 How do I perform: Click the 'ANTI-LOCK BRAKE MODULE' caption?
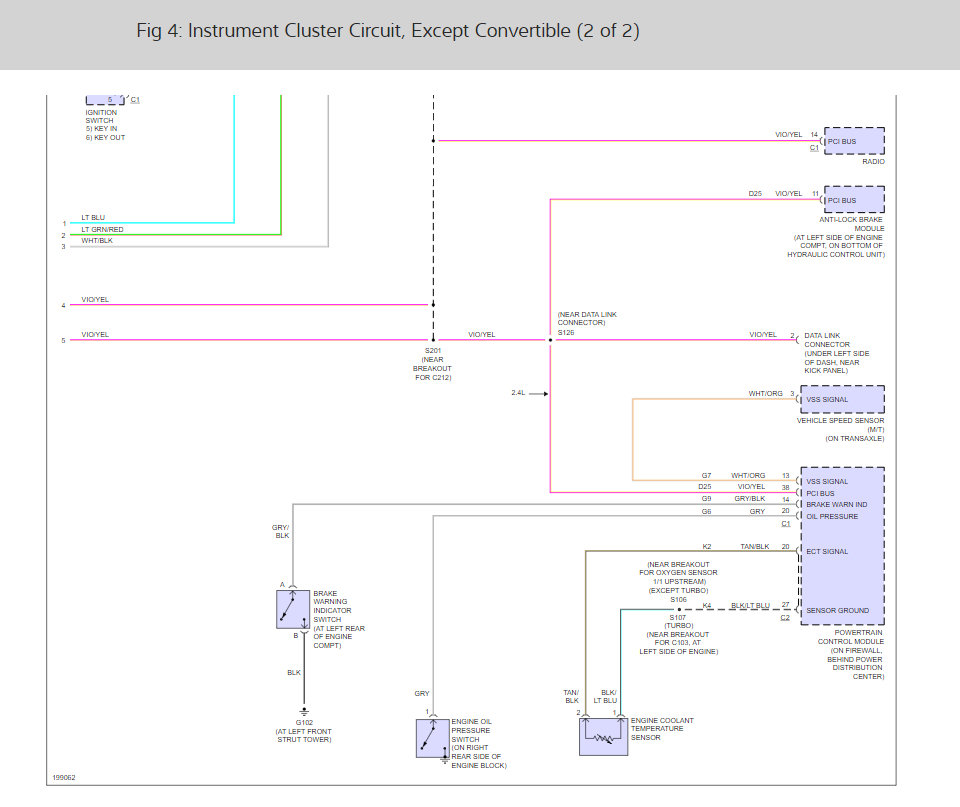click(851, 223)
